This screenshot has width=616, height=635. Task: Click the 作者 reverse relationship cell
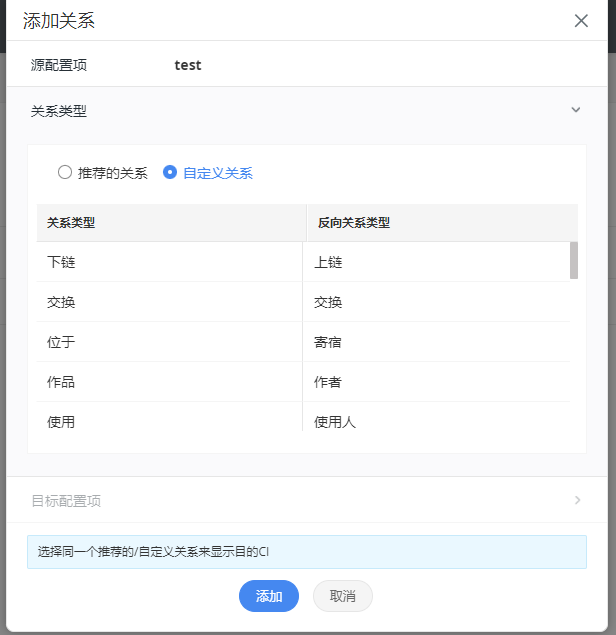click(x=437, y=382)
